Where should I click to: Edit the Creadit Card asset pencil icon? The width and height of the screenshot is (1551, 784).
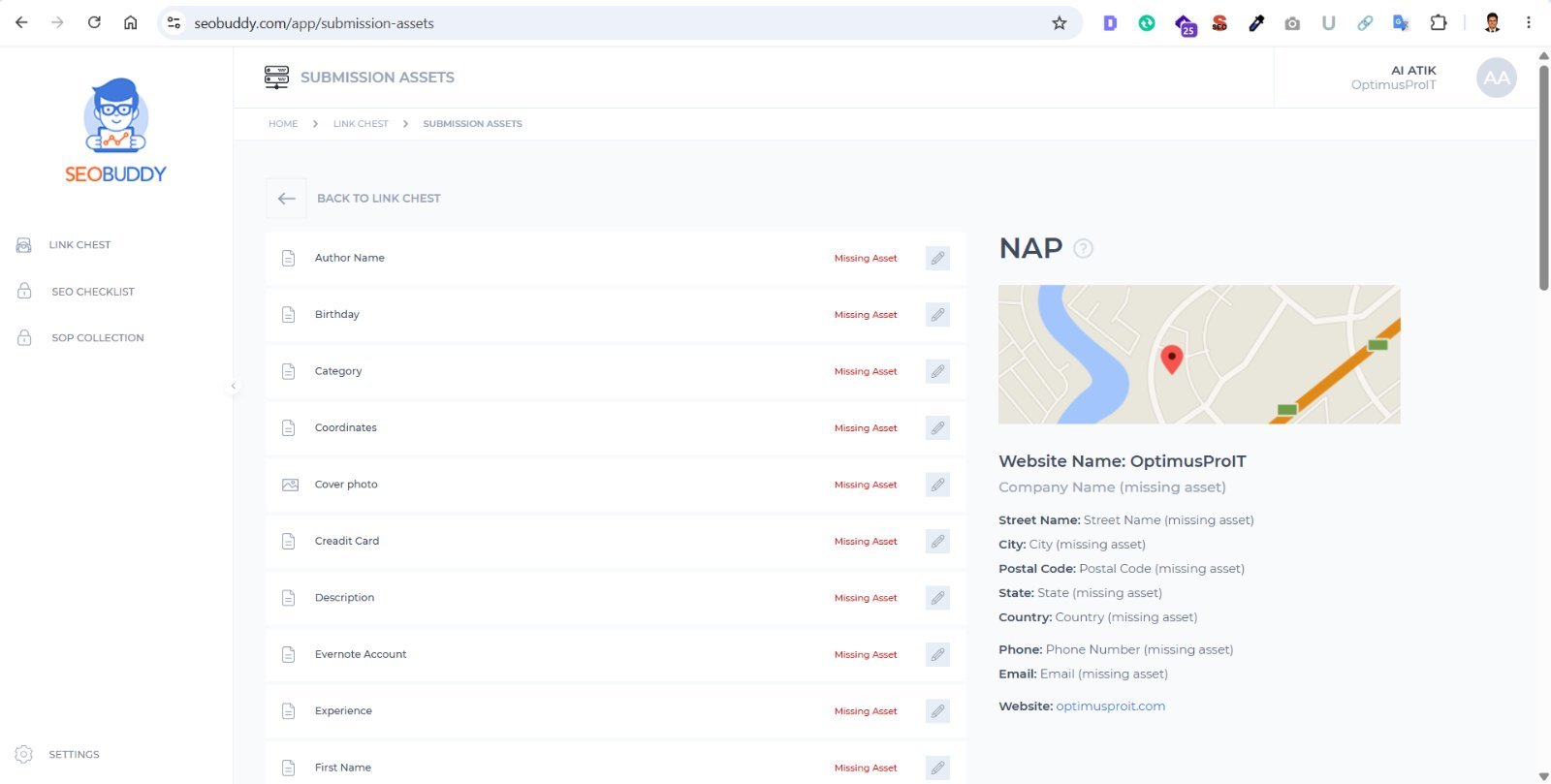pyautogui.click(x=937, y=542)
